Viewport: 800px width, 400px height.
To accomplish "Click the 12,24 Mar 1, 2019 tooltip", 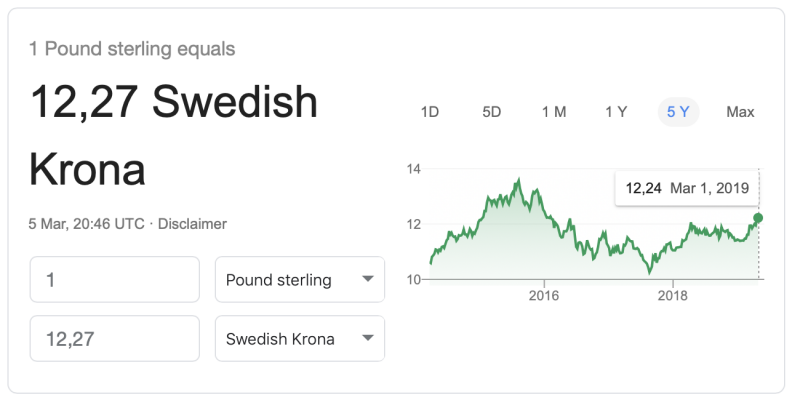I will pos(687,188).
